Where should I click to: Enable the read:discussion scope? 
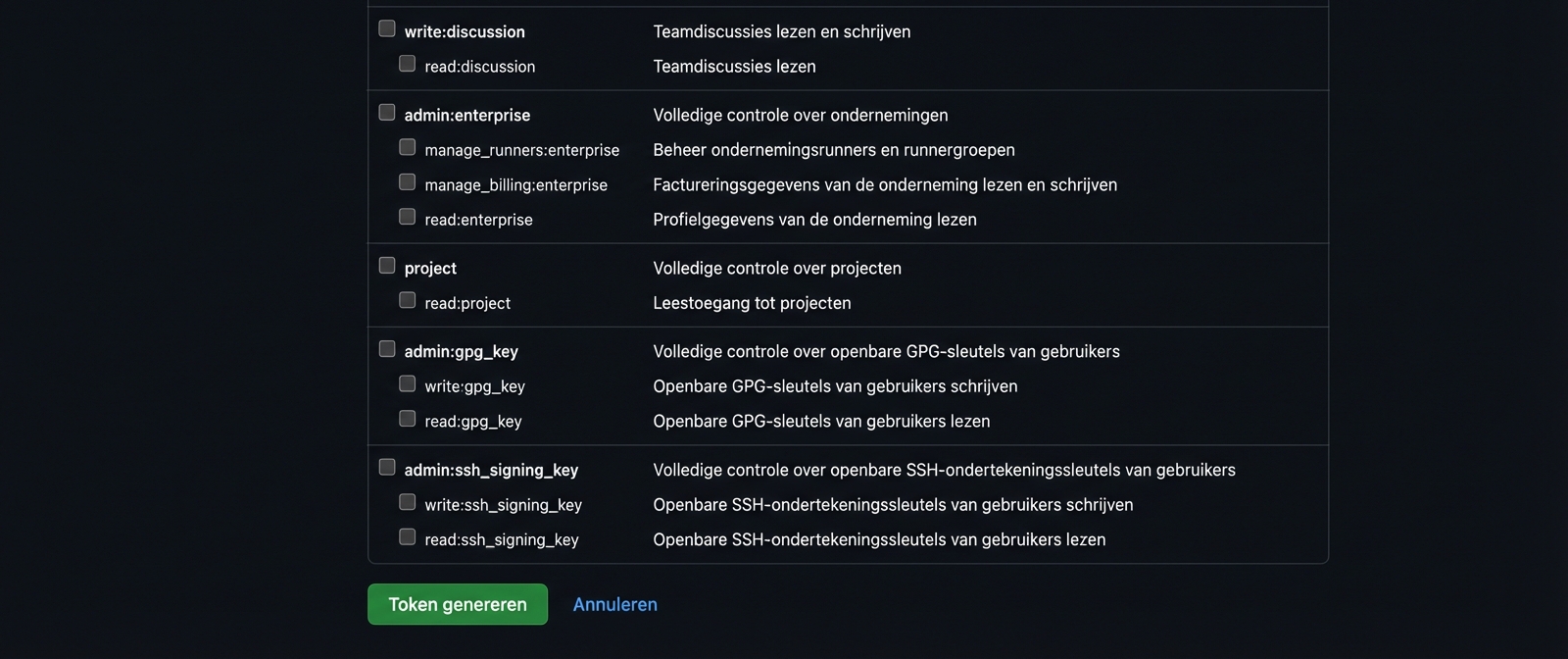coord(408,64)
